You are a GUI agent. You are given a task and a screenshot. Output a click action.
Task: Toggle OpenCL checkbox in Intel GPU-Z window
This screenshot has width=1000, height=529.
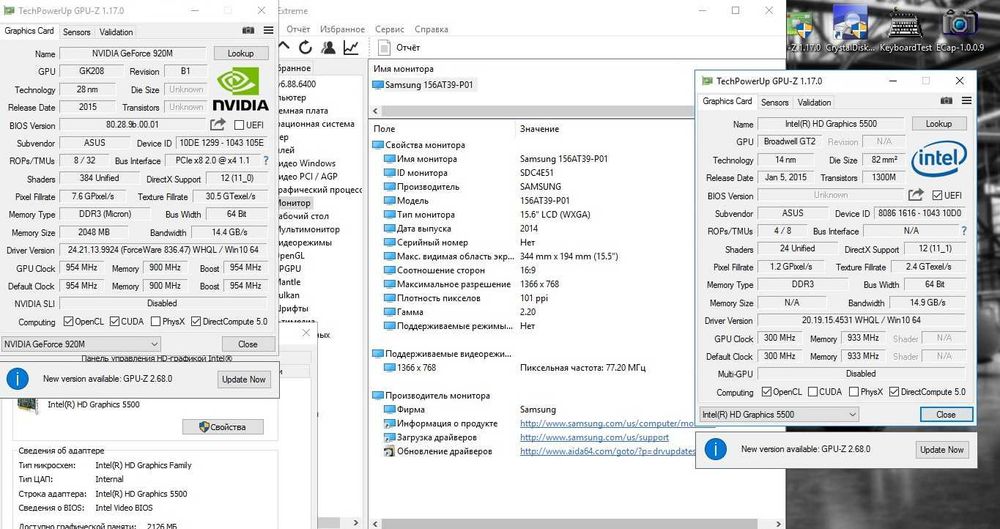point(767,392)
